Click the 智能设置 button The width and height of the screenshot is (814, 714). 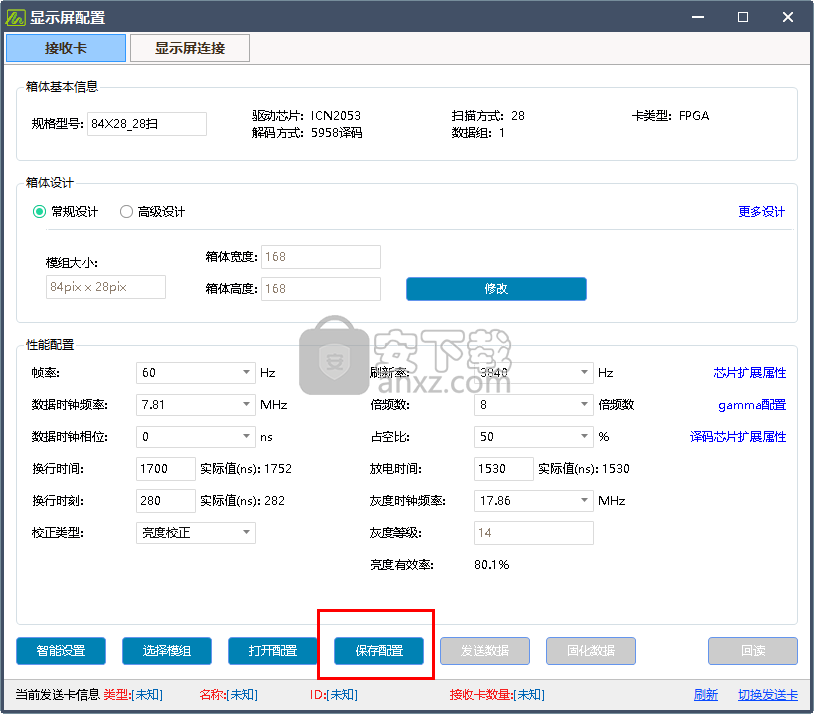[x=61, y=651]
